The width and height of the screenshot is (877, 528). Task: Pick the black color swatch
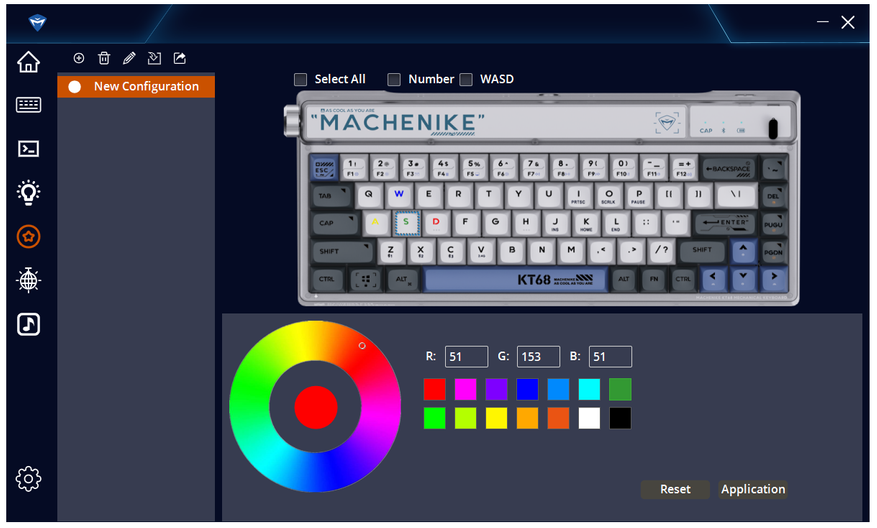pyautogui.click(x=620, y=418)
